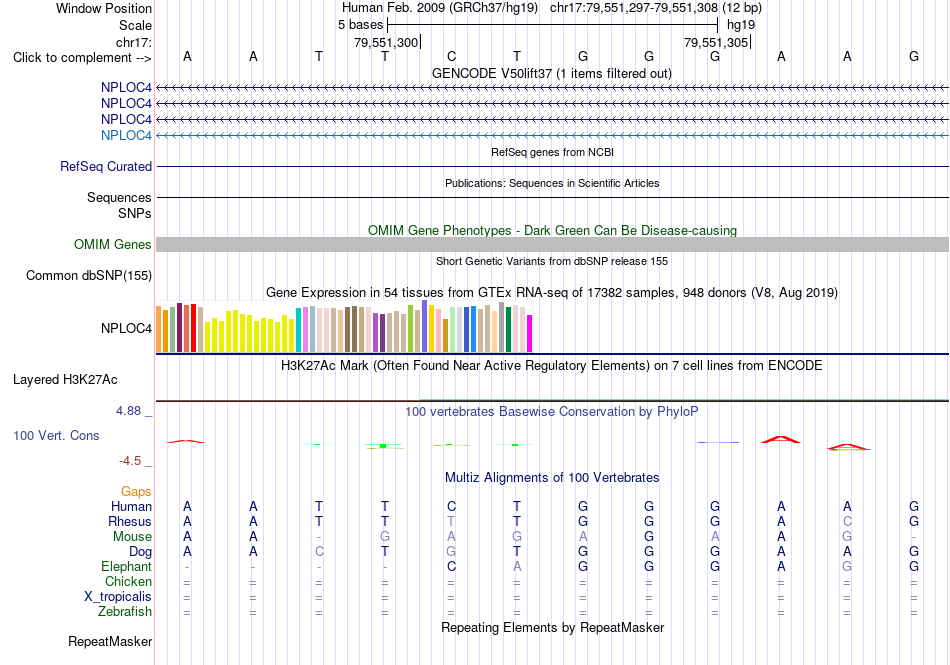Viewport: 950px width, 665px height.
Task: Click the 79,551,300 ruler position marker
Action: pos(386,42)
